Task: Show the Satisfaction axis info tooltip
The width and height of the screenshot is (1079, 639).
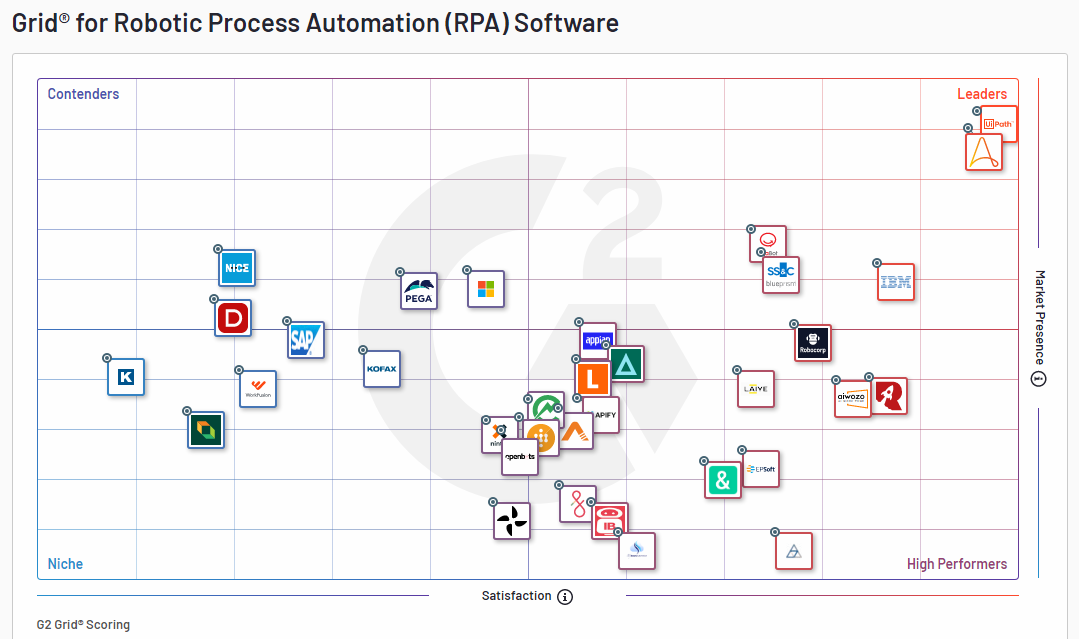Action: click(x=565, y=597)
